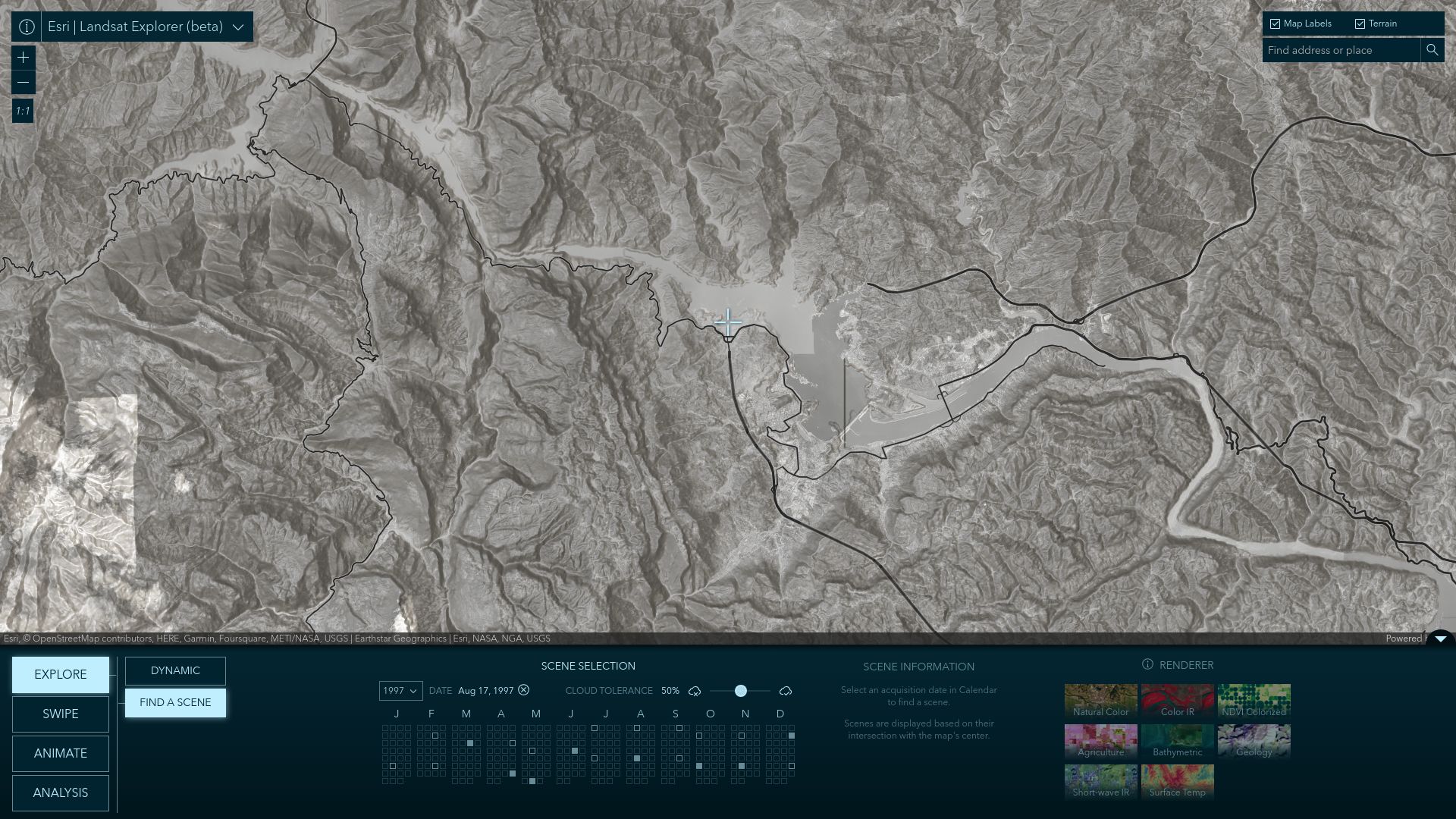Select the NDVI Colorized renderer
The width and height of the screenshot is (1456, 819).
(x=1254, y=701)
